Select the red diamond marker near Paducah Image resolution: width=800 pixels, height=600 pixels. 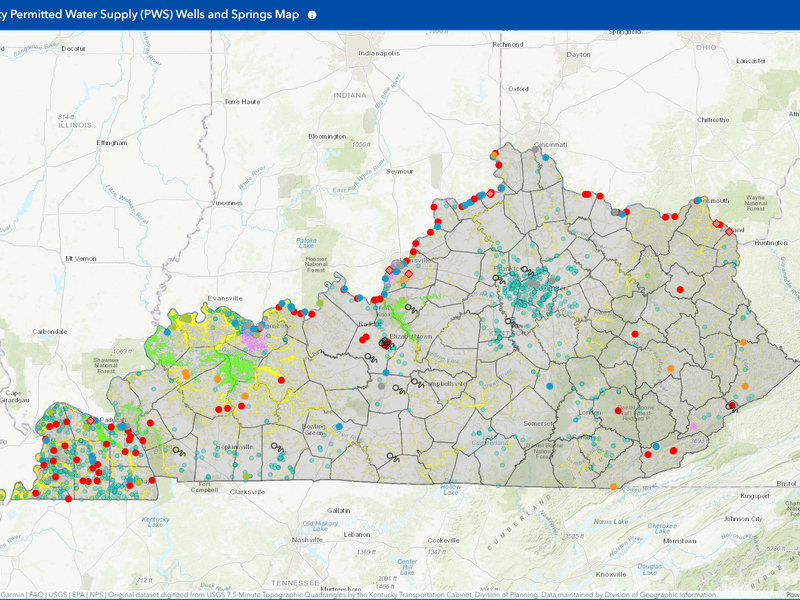91,420
